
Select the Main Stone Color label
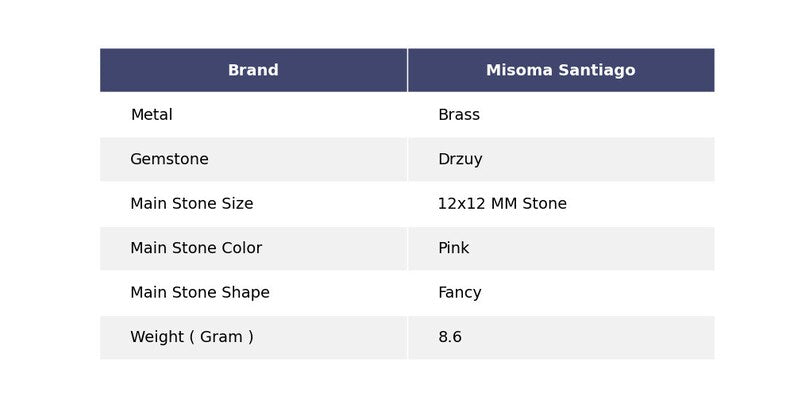(196, 248)
